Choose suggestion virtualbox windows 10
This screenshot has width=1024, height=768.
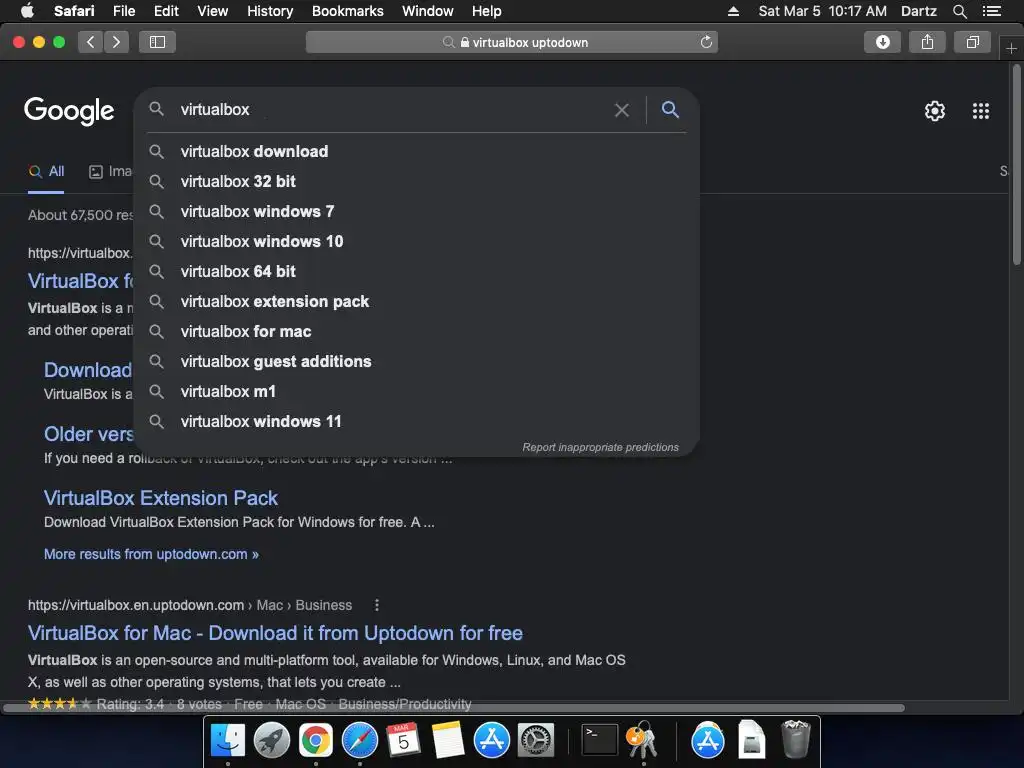tap(417, 242)
